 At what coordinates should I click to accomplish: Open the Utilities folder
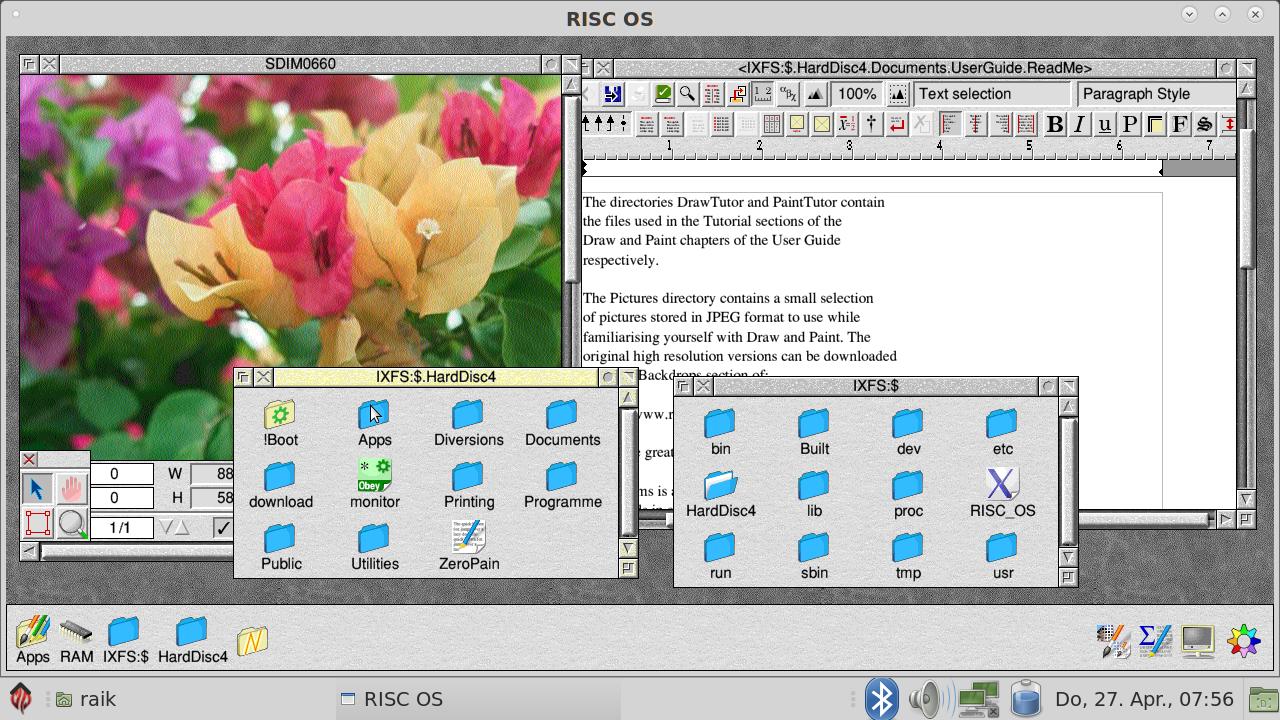point(374,547)
